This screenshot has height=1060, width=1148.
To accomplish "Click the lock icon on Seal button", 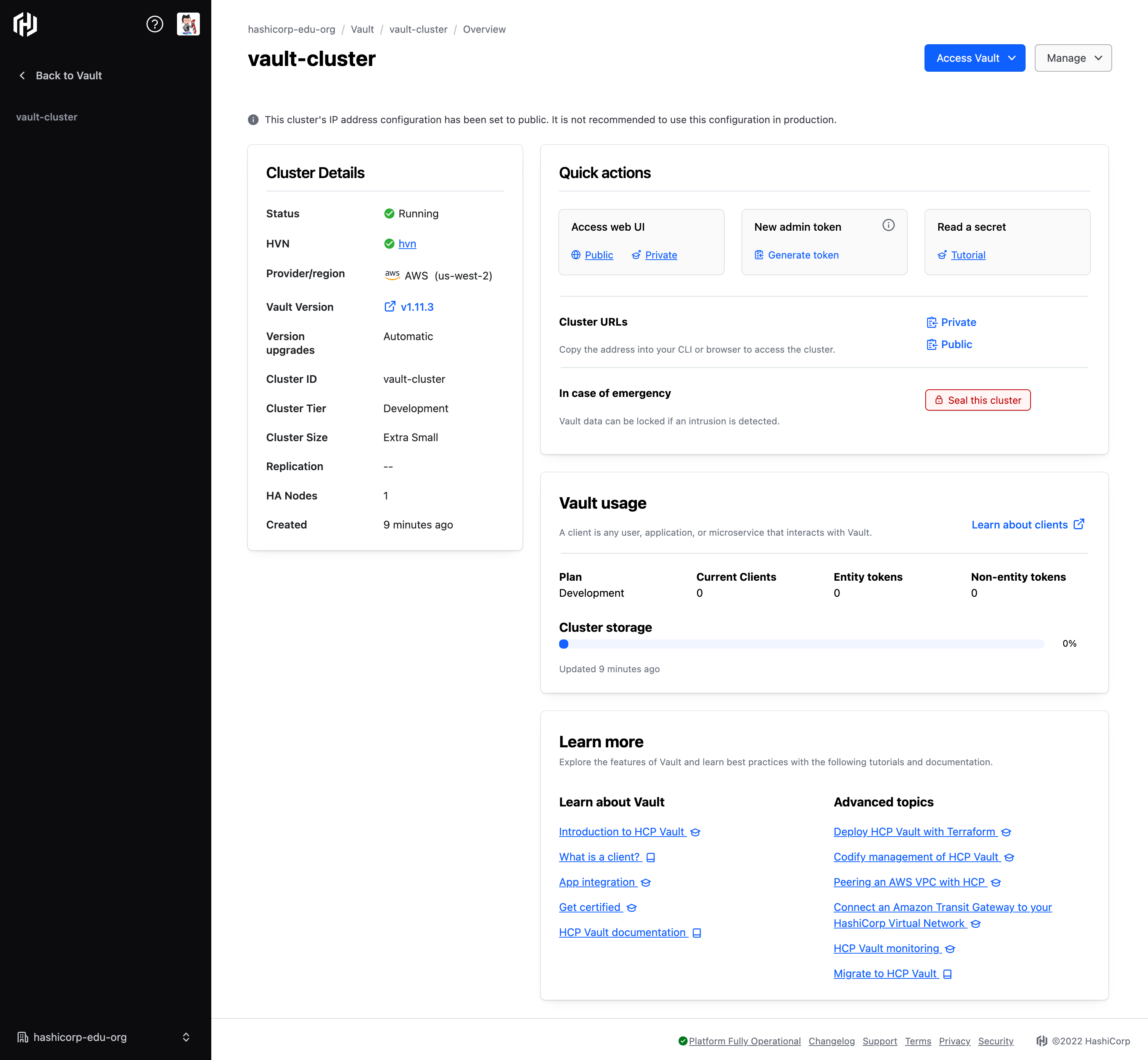I will point(939,400).
